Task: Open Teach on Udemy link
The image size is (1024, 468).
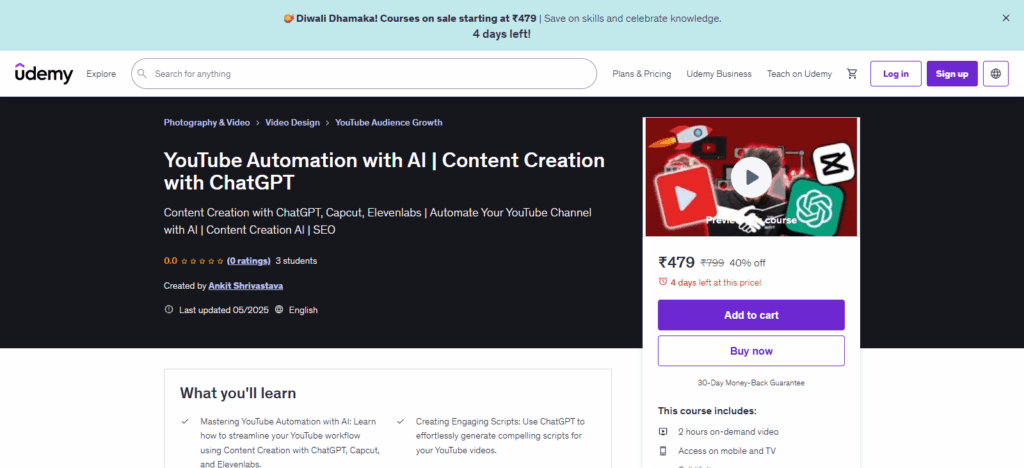Action: point(799,74)
